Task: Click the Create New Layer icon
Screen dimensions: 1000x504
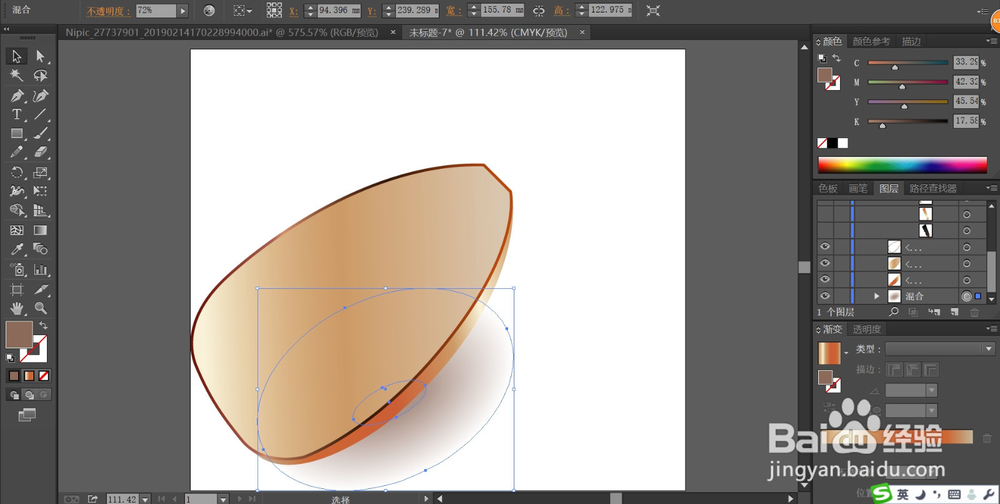Action: [x=955, y=312]
